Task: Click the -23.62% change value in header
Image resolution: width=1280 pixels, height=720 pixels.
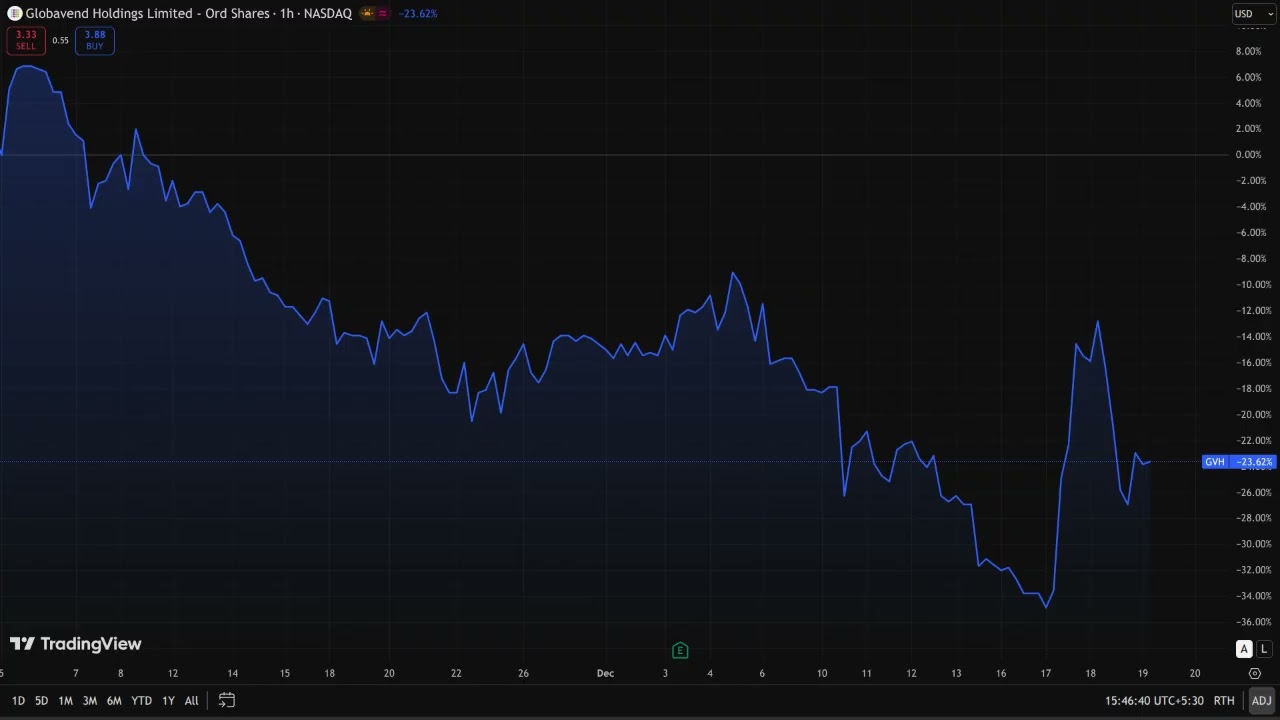Action: pos(417,14)
